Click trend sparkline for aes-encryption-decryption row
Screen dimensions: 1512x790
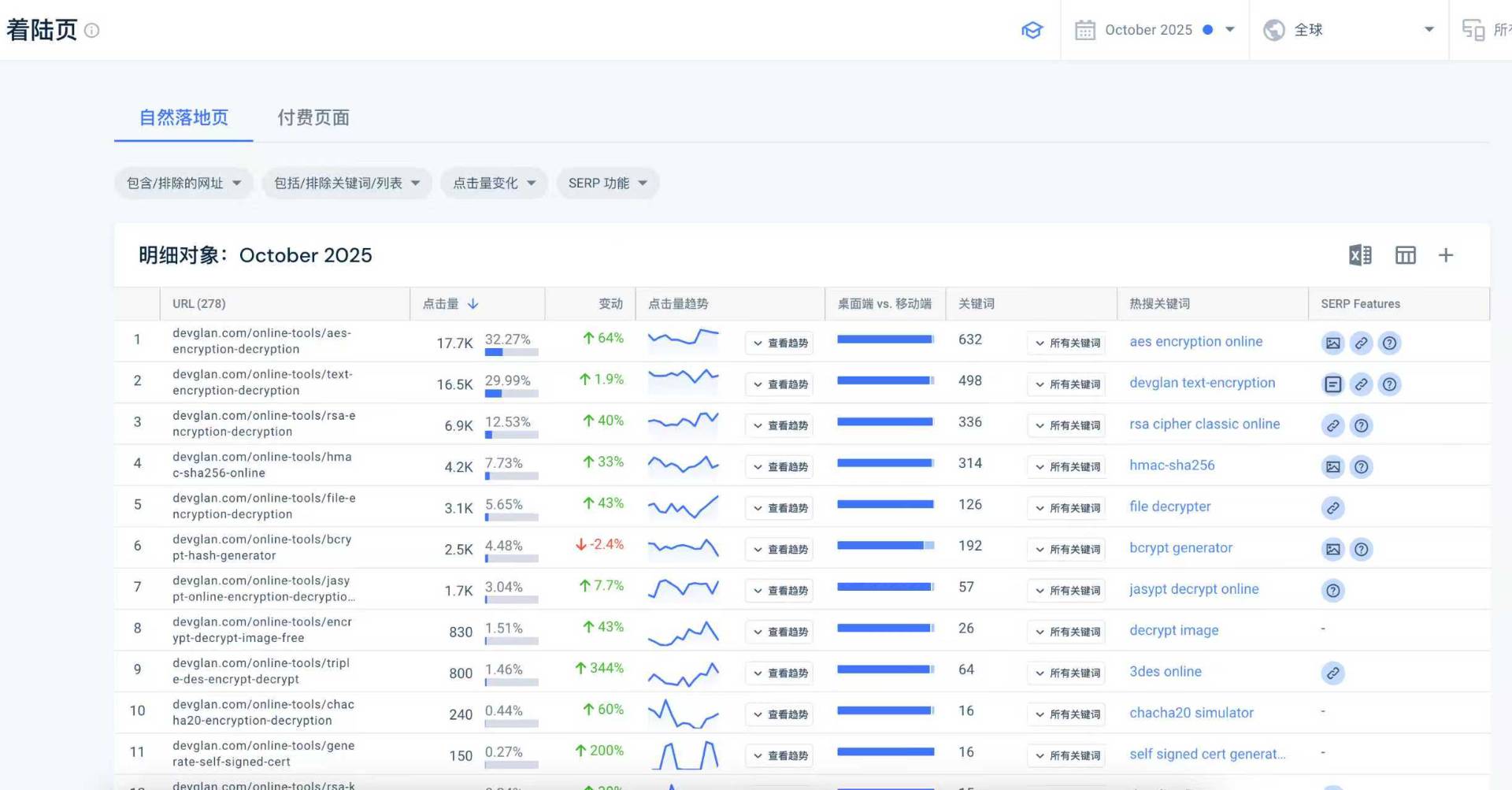[x=684, y=339]
